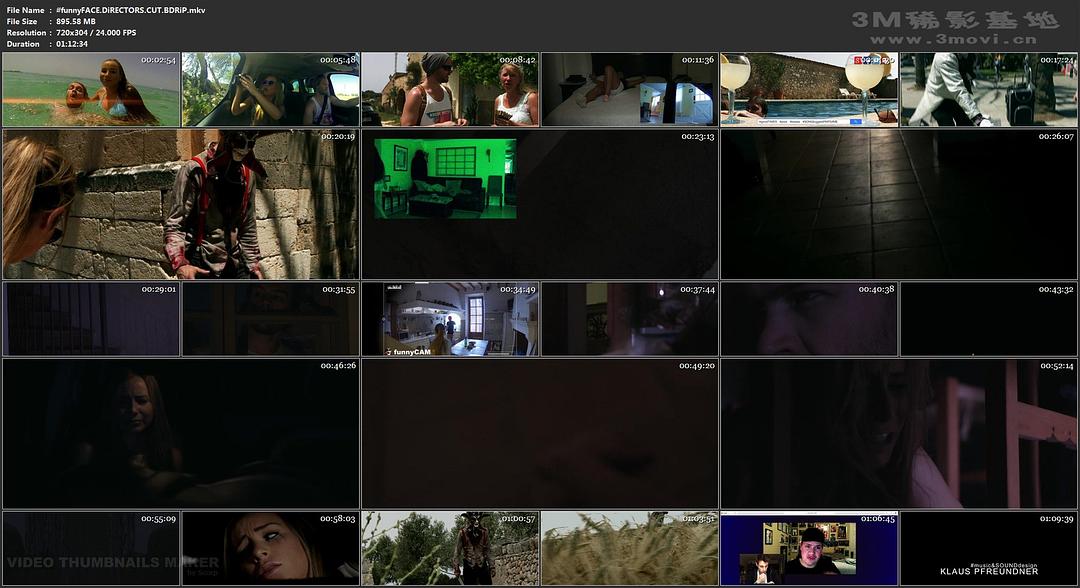Viewport: 1080px width, 588px height.
Task: Click the 00:02:54 thumbnail of swimmers in water
Action: (91, 90)
